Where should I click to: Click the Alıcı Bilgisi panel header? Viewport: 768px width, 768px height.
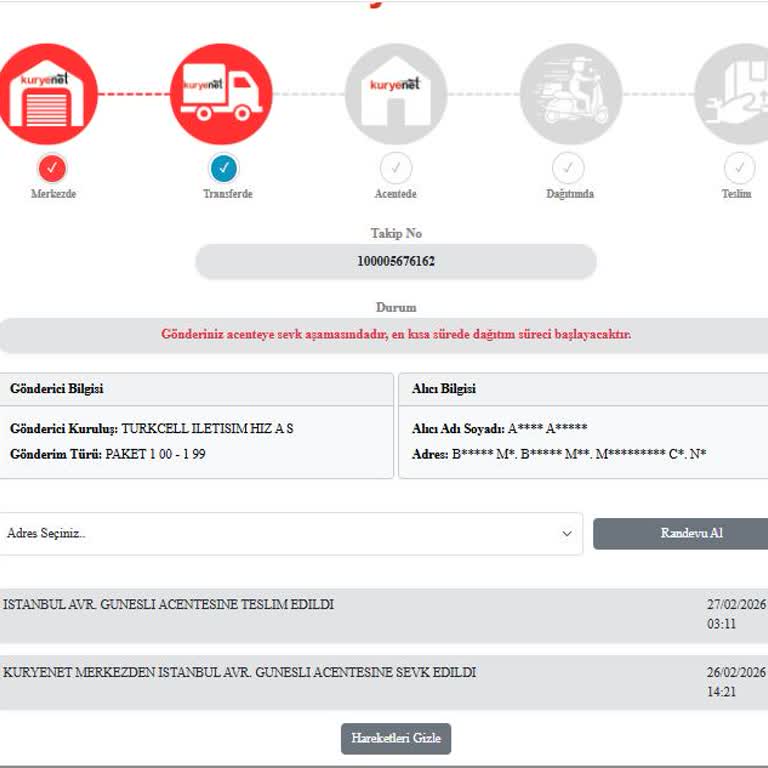583,389
